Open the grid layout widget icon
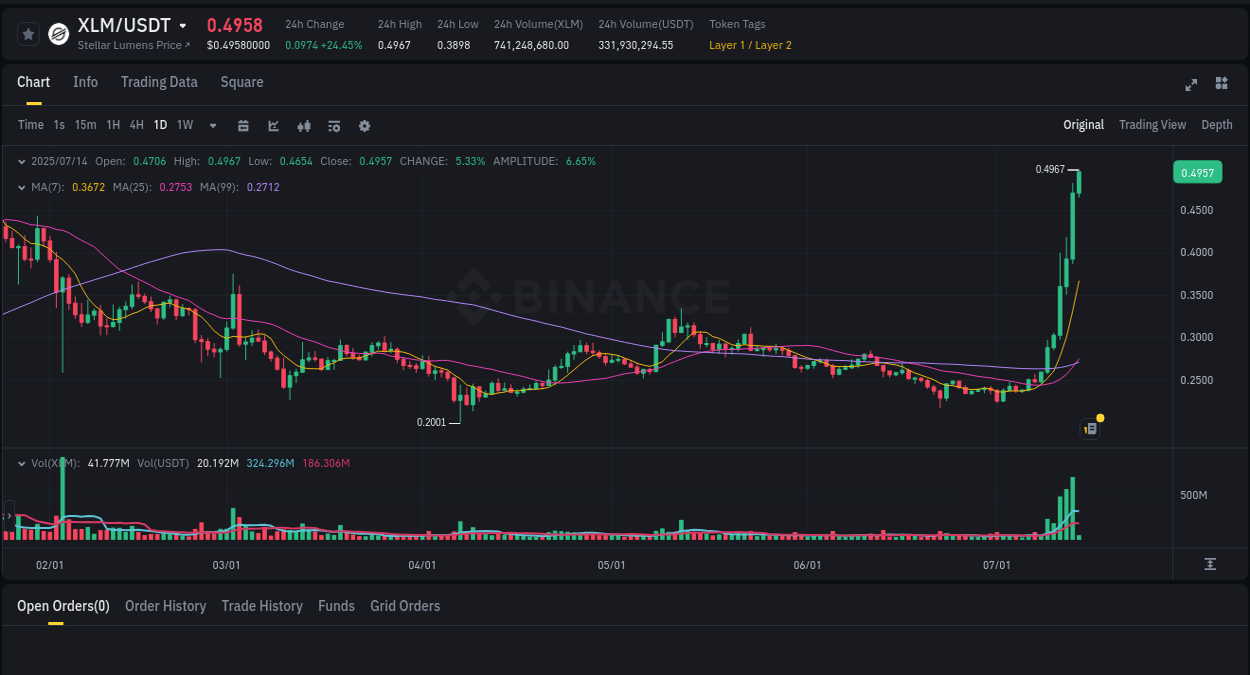The width and height of the screenshot is (1250, 675). [x=1221, y=85]
